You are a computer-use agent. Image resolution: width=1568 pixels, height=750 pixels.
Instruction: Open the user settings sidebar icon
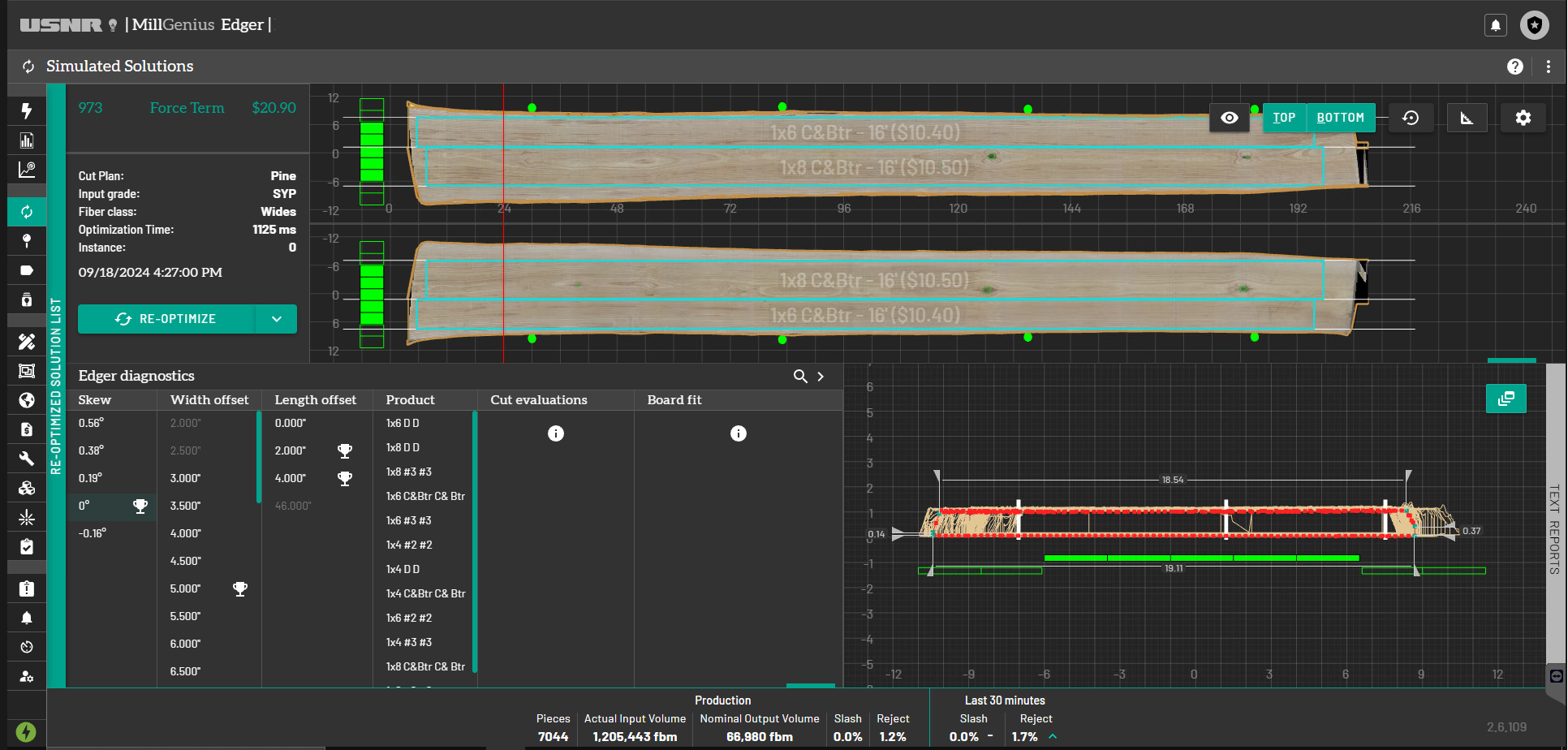(27, 676)
